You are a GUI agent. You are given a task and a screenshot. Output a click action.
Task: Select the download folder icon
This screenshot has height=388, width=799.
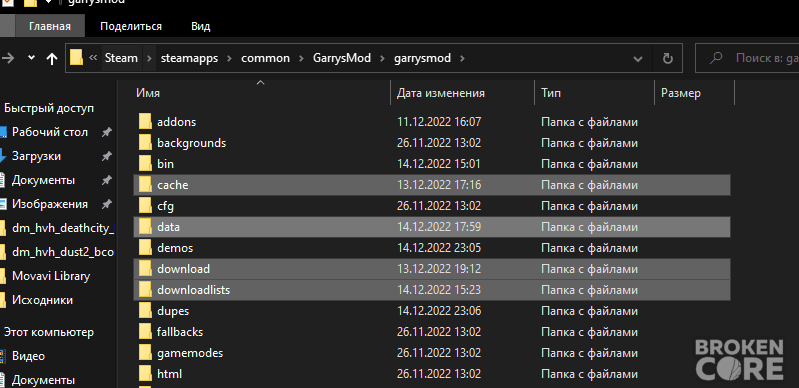tap(146, 269)
